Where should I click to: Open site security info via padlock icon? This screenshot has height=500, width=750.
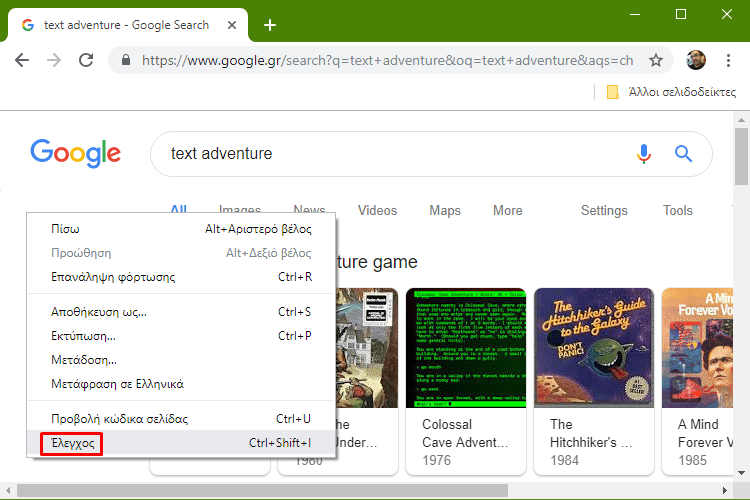[x=126, y=60]
